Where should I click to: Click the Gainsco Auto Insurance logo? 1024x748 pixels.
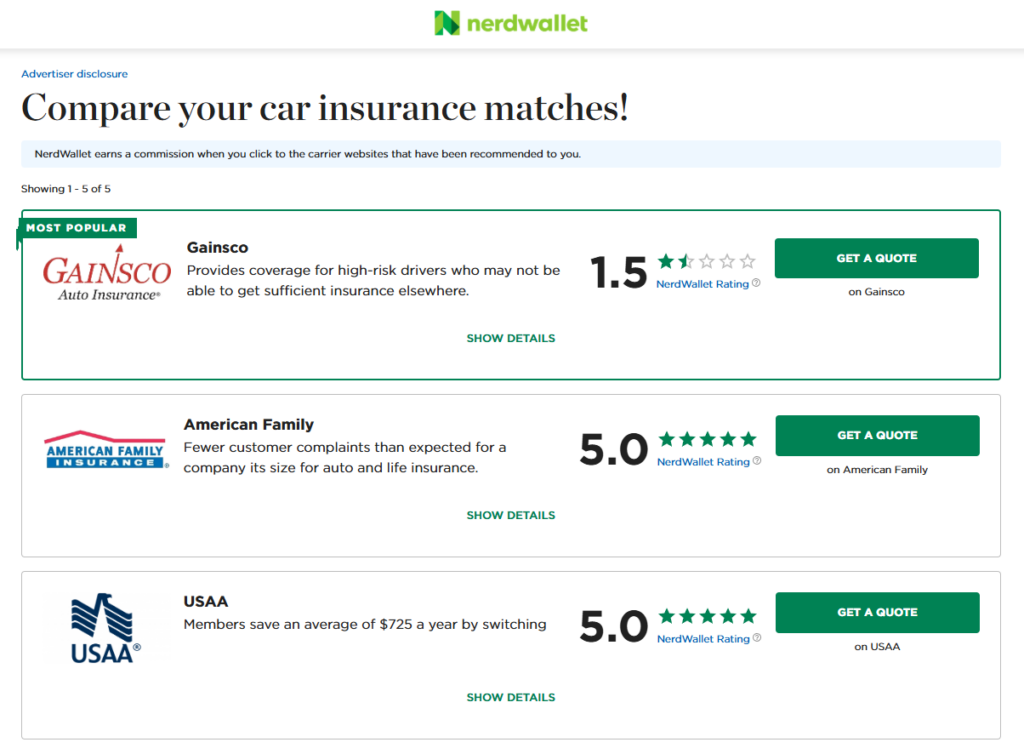pyautogui.click(x=106, y=275)
